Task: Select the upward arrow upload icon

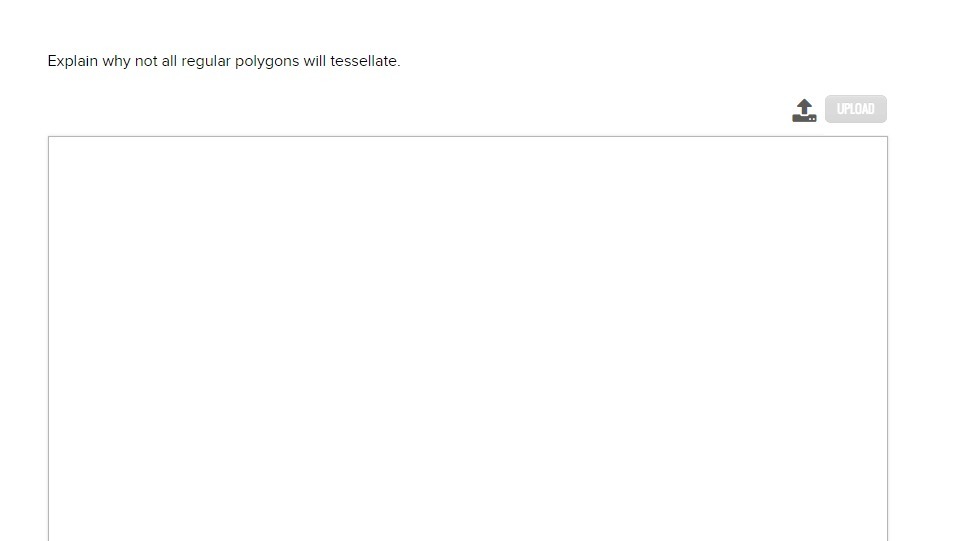Action: coord(804,110)
